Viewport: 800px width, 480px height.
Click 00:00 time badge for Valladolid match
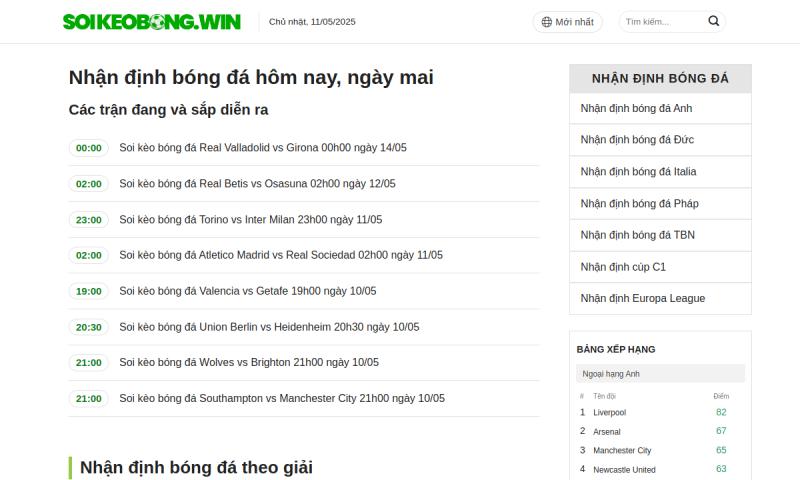pyautogui.click(x=89, y=148)
